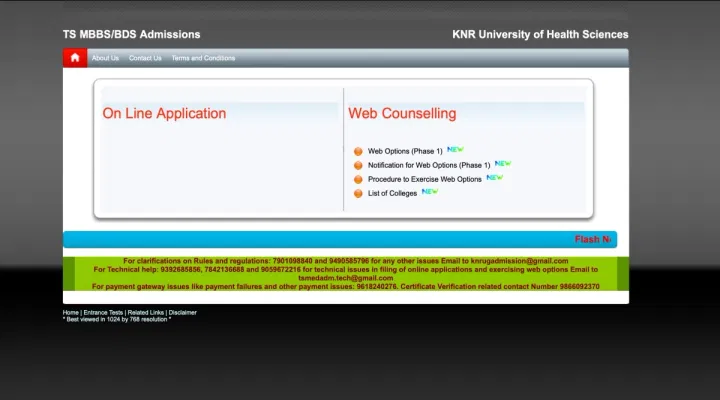Select Terms and Conditions in navbar

(203, 58)
